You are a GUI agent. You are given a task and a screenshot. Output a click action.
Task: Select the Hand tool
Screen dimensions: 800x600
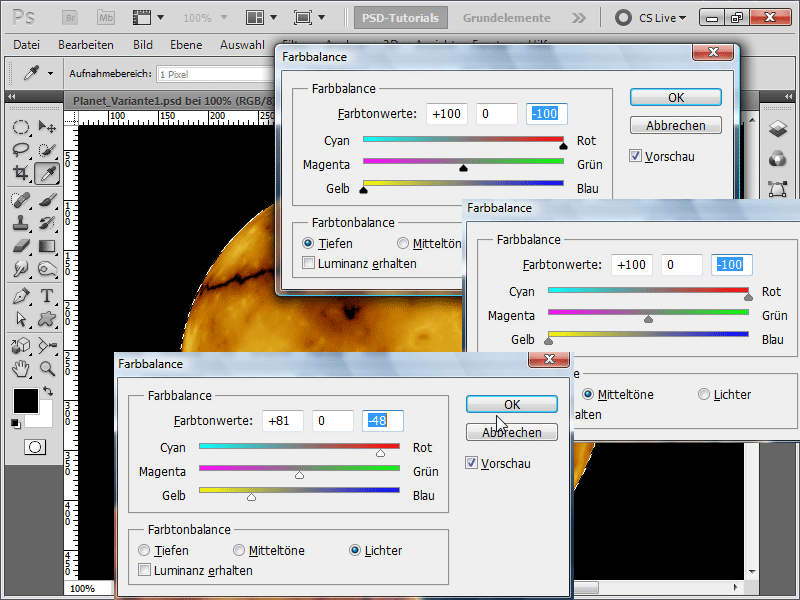point(20,368)
